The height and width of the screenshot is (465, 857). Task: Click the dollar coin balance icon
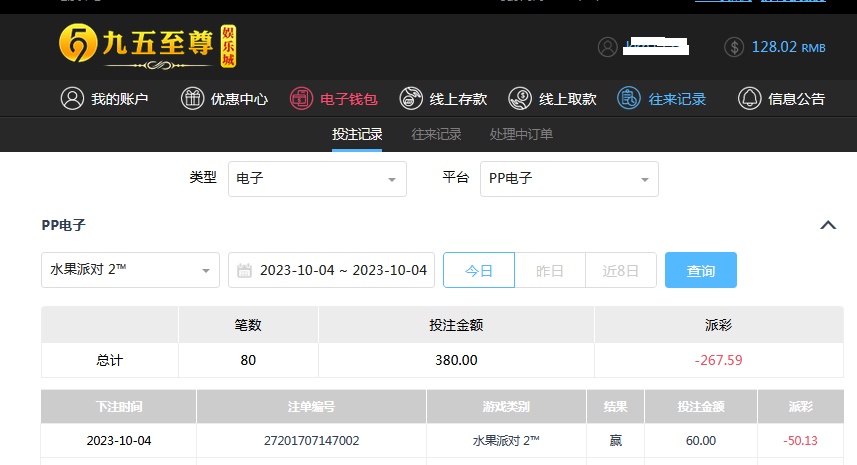click(734, 47)
